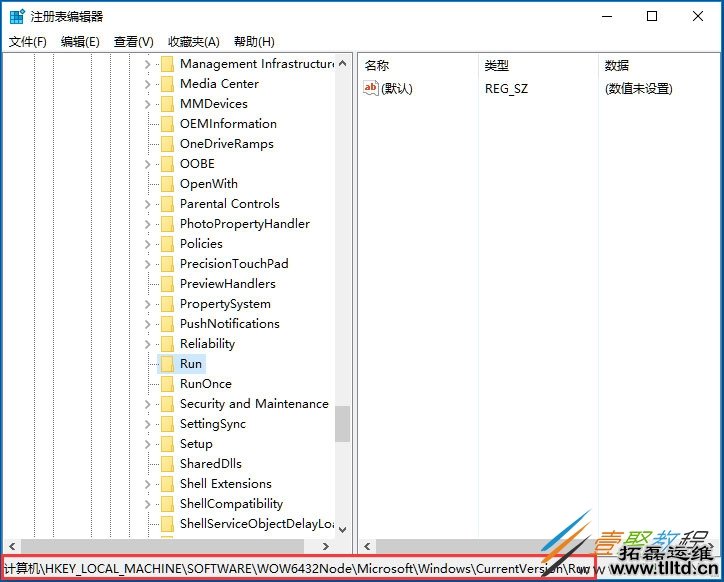
Task: Click the (数值未设置) data cell
Action: point(639,88)
